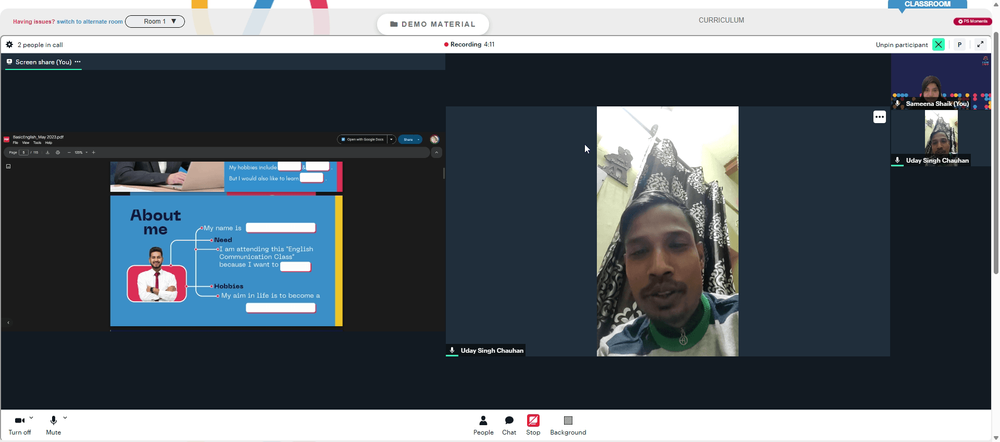Open Tools menu in shared PDF viewer
1000x442 pixels.
37,143
